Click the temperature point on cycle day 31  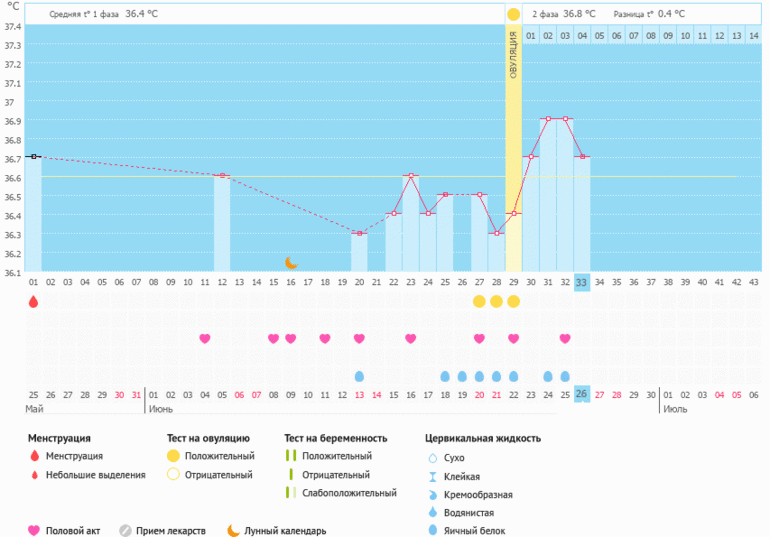548,119
